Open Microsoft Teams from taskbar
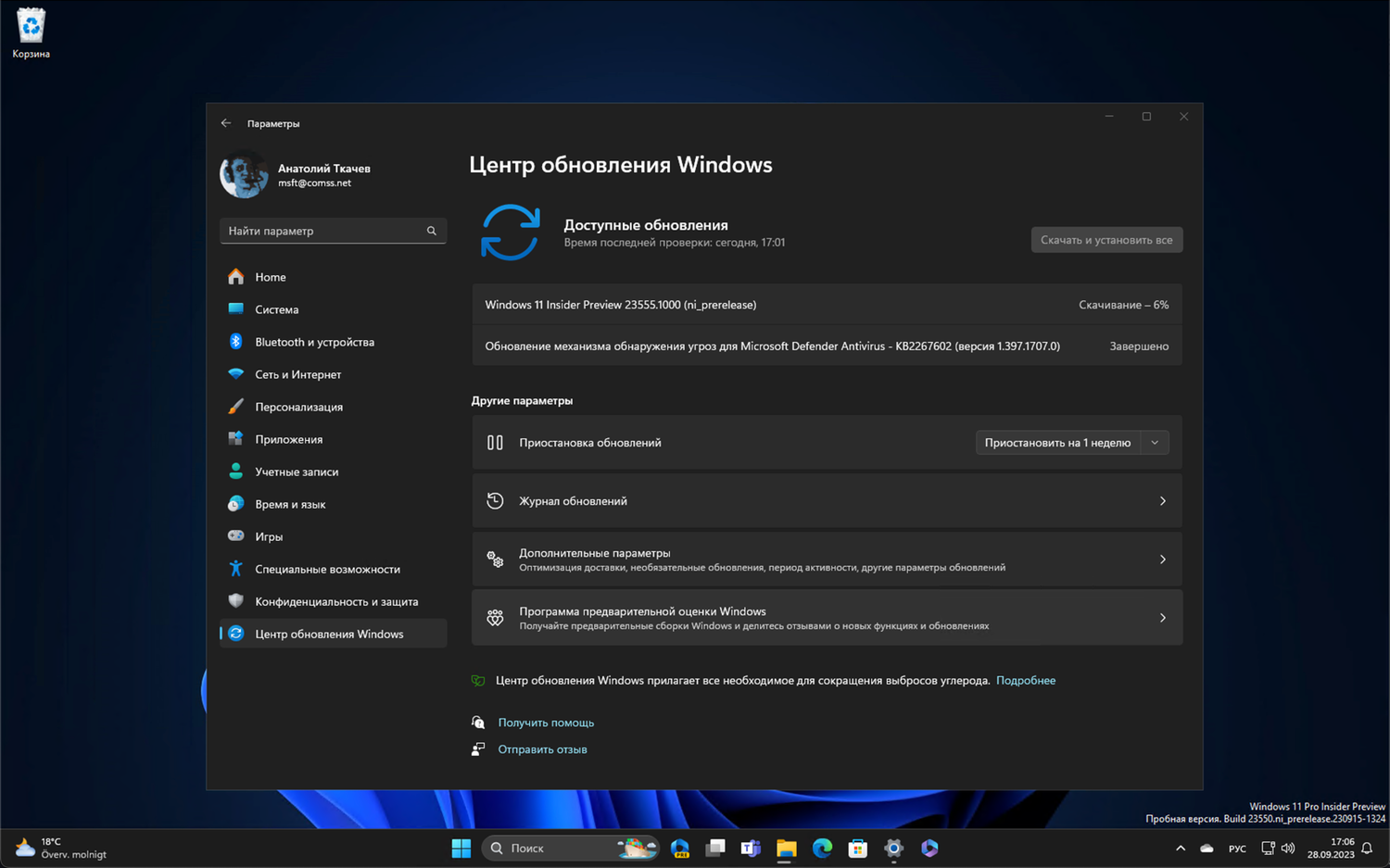 [x=751, y=848]
